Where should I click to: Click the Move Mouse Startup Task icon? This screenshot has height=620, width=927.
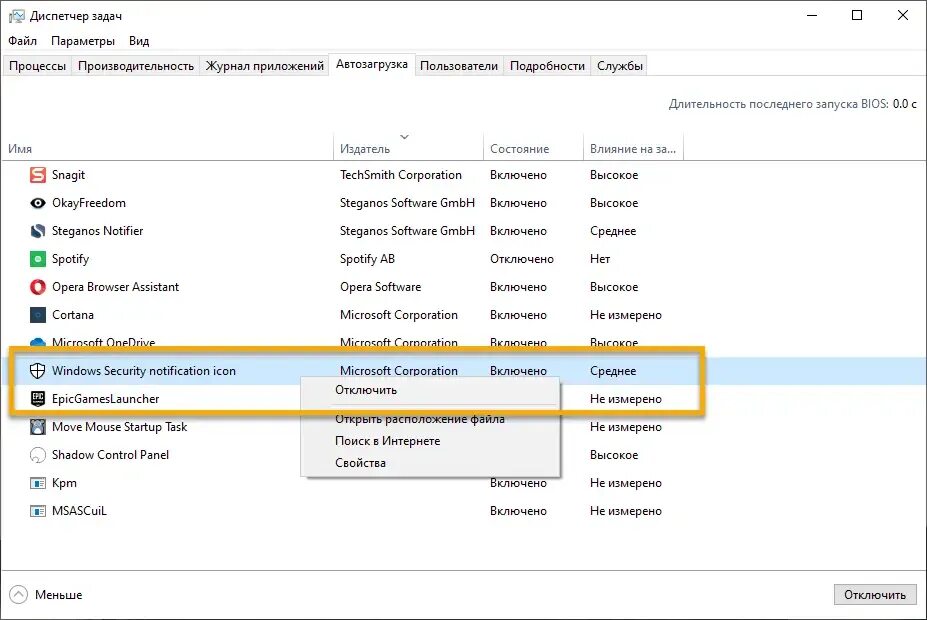(x=38, y=427)
